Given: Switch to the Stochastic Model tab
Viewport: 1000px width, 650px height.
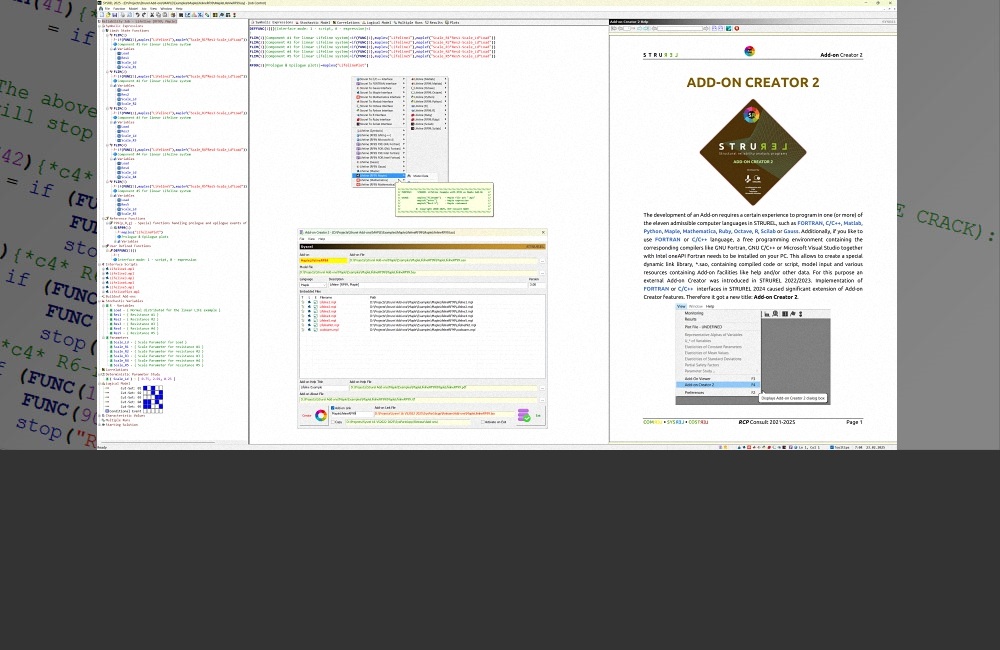Looking at the screenshot, I should coord(313,22).
